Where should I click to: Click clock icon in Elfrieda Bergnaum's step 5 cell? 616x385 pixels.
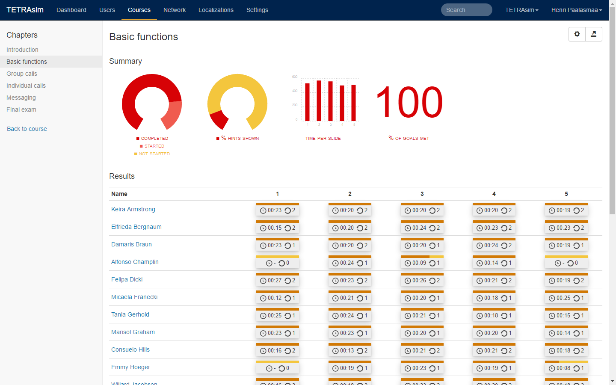552,228
